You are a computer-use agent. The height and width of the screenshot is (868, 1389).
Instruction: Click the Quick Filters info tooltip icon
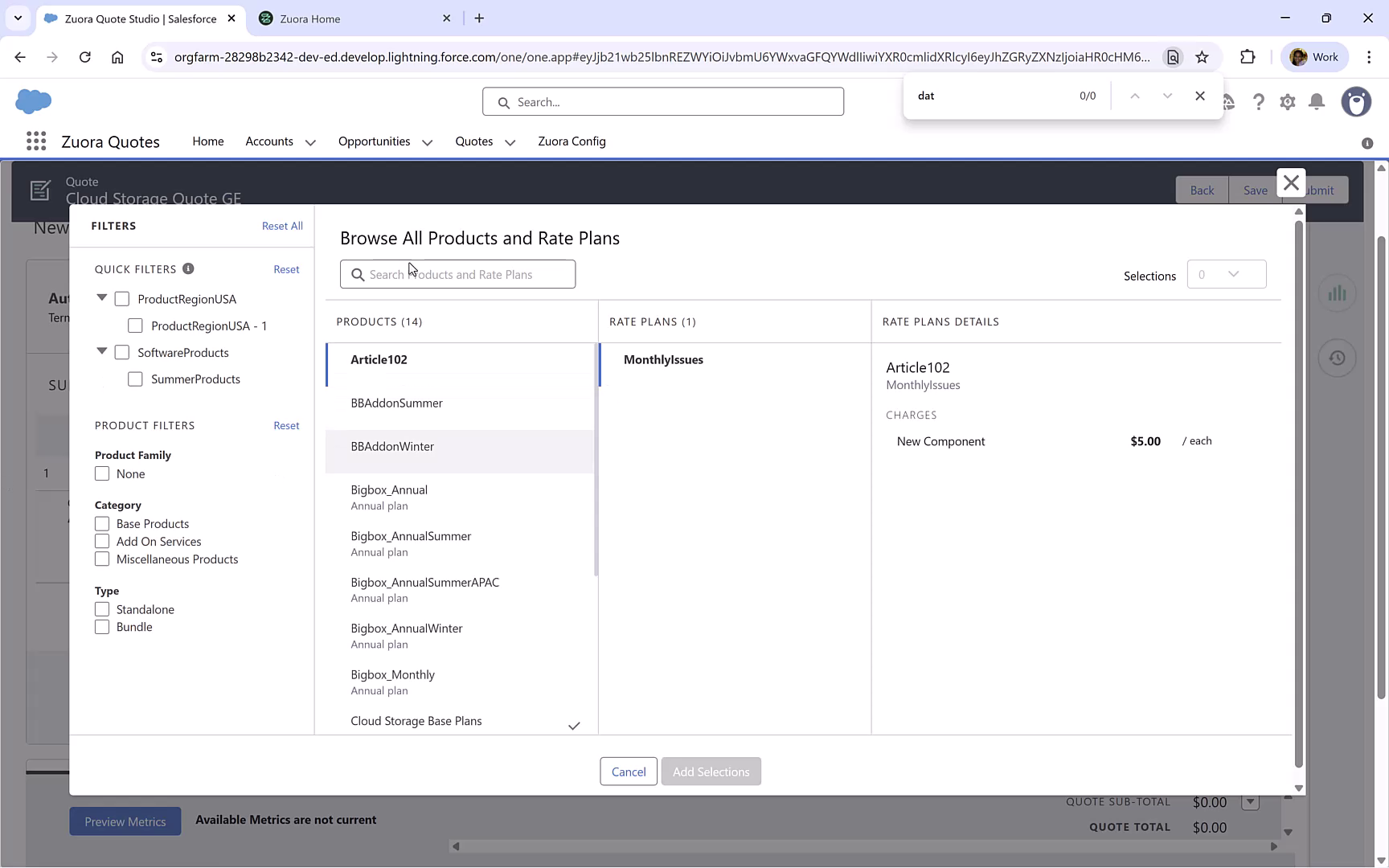coord(188,268)
